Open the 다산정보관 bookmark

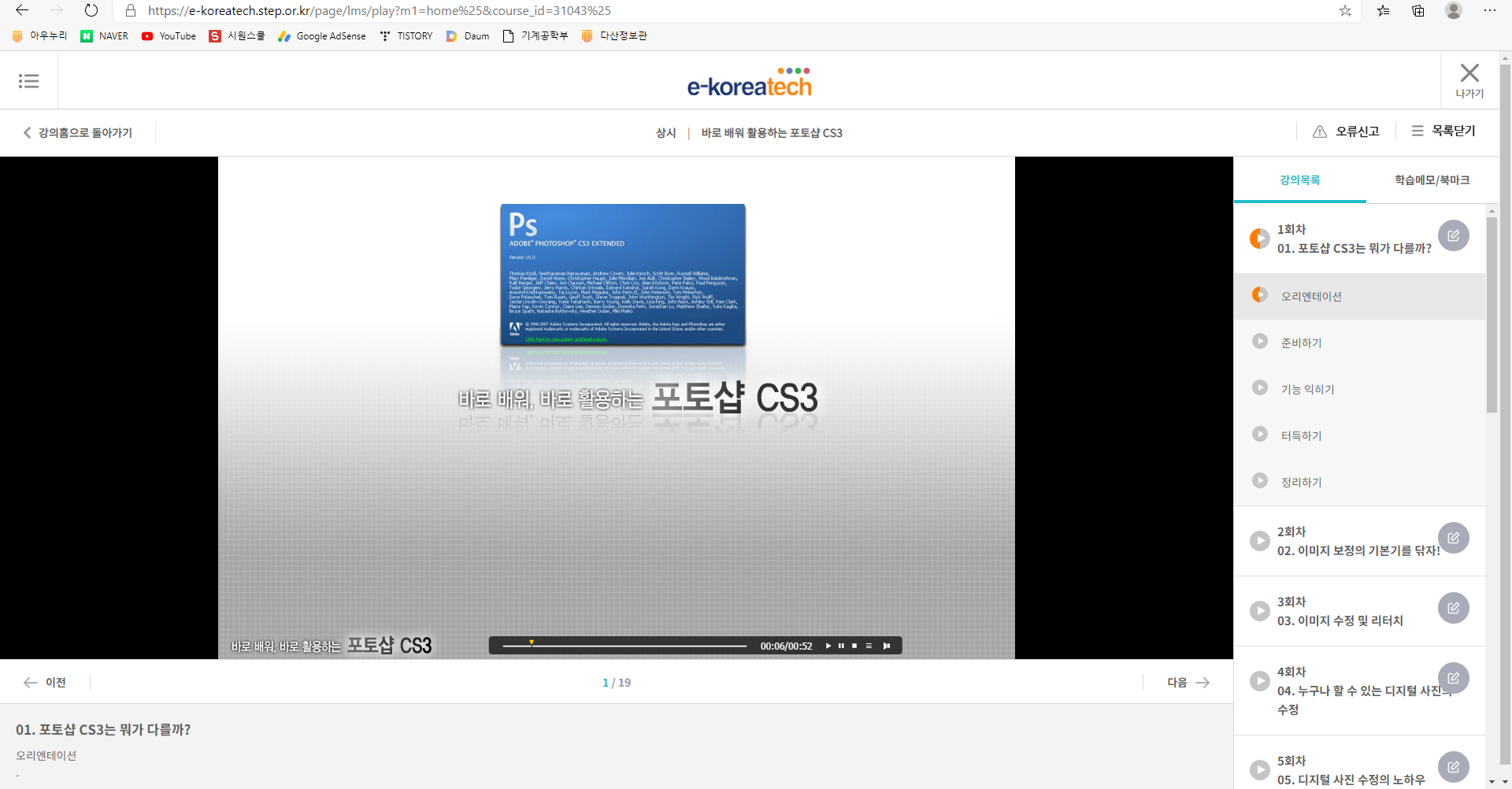click(614, 35)
